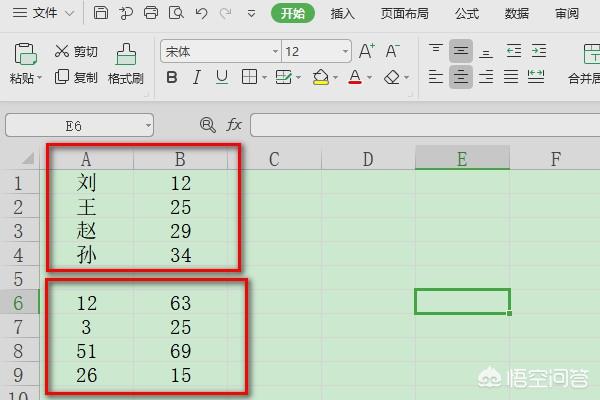Click the fx insert function icon
Viewport: 600px width, 400px height.
234,125
